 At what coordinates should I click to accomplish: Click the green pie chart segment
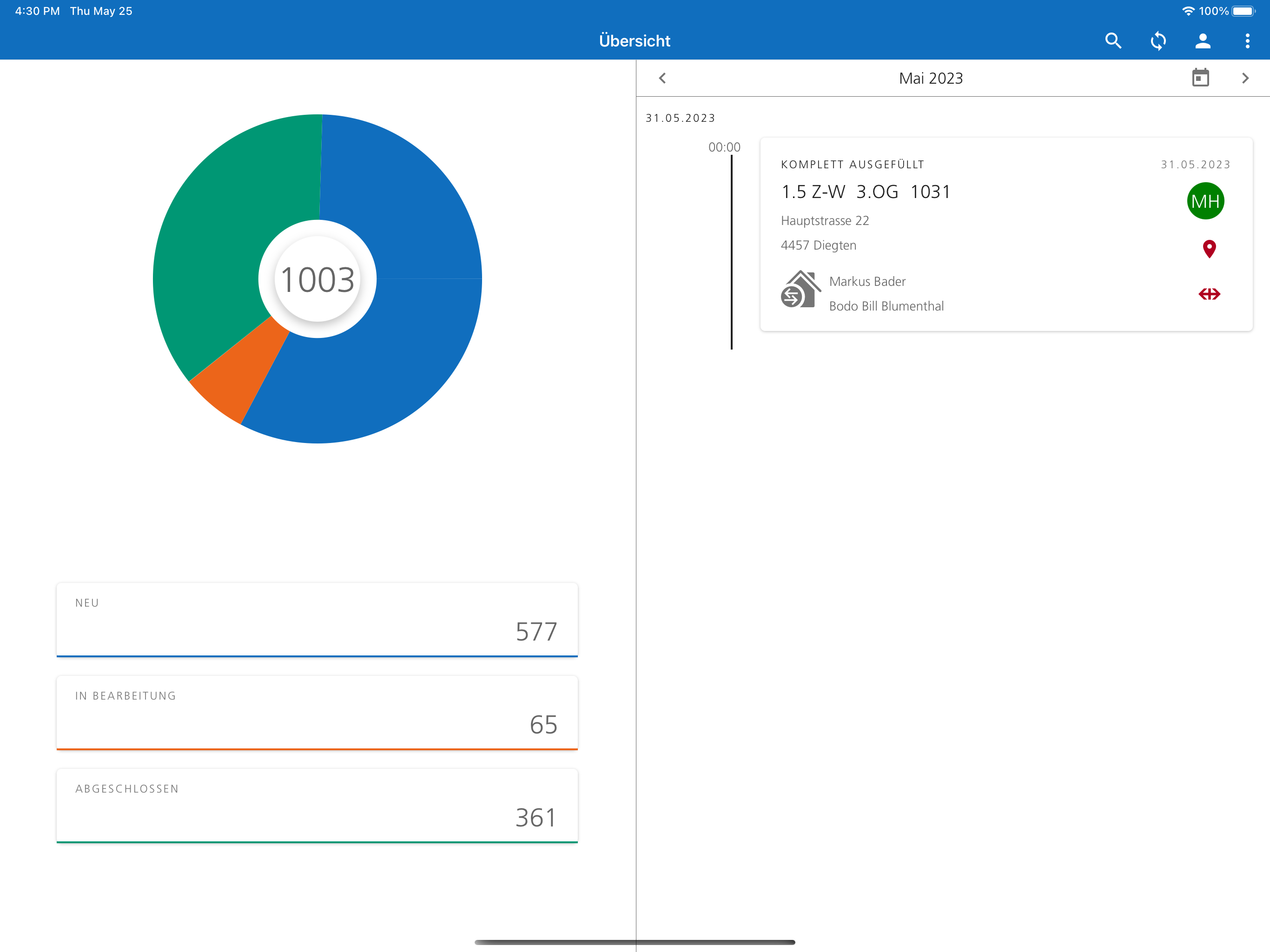224,230
